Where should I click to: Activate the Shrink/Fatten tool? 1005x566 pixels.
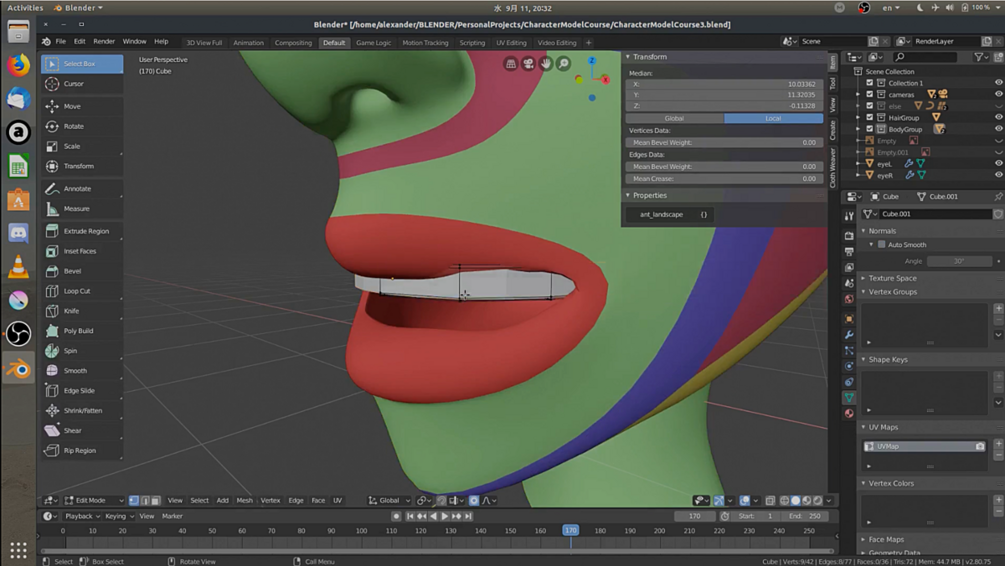82,410
